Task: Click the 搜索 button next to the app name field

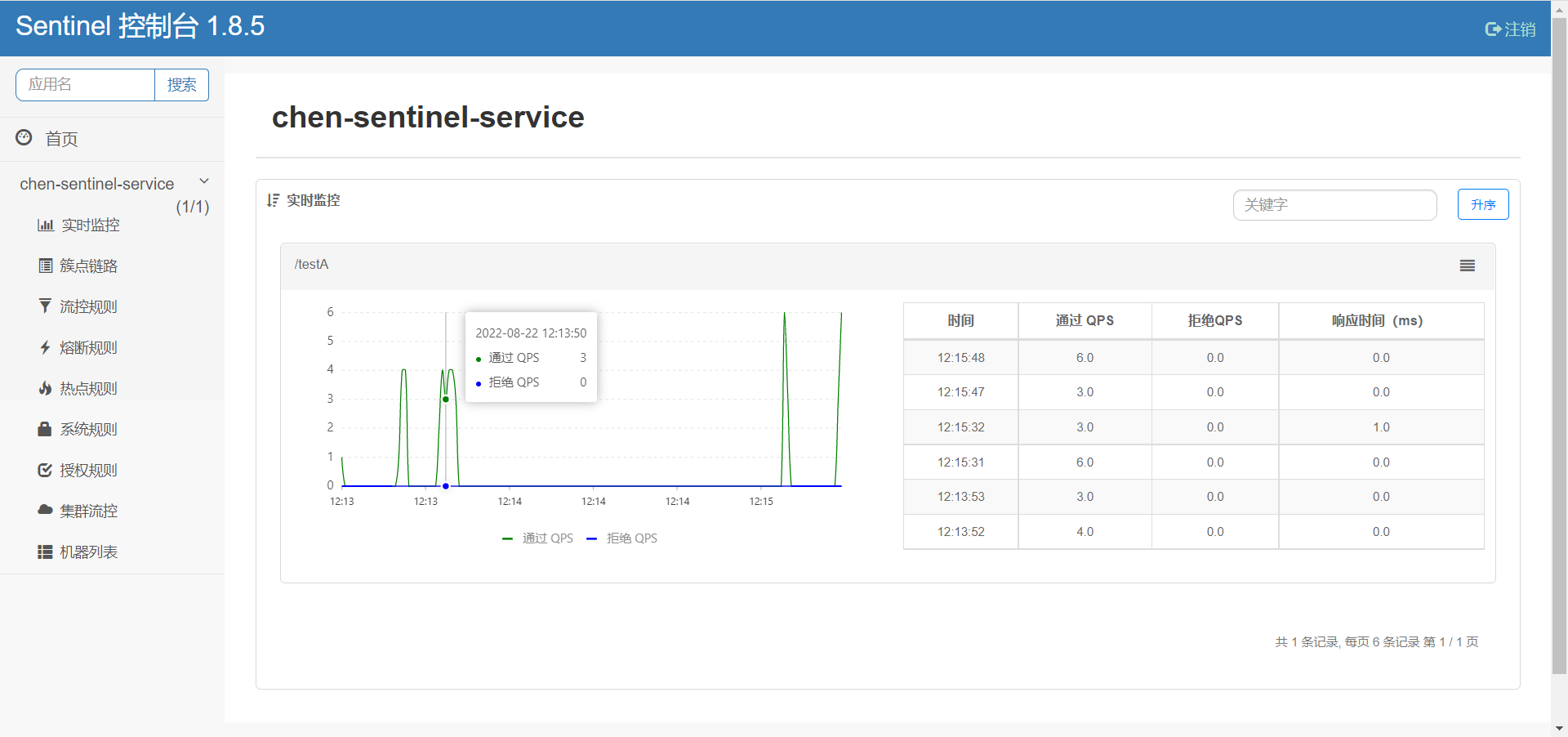Action: 182,85
